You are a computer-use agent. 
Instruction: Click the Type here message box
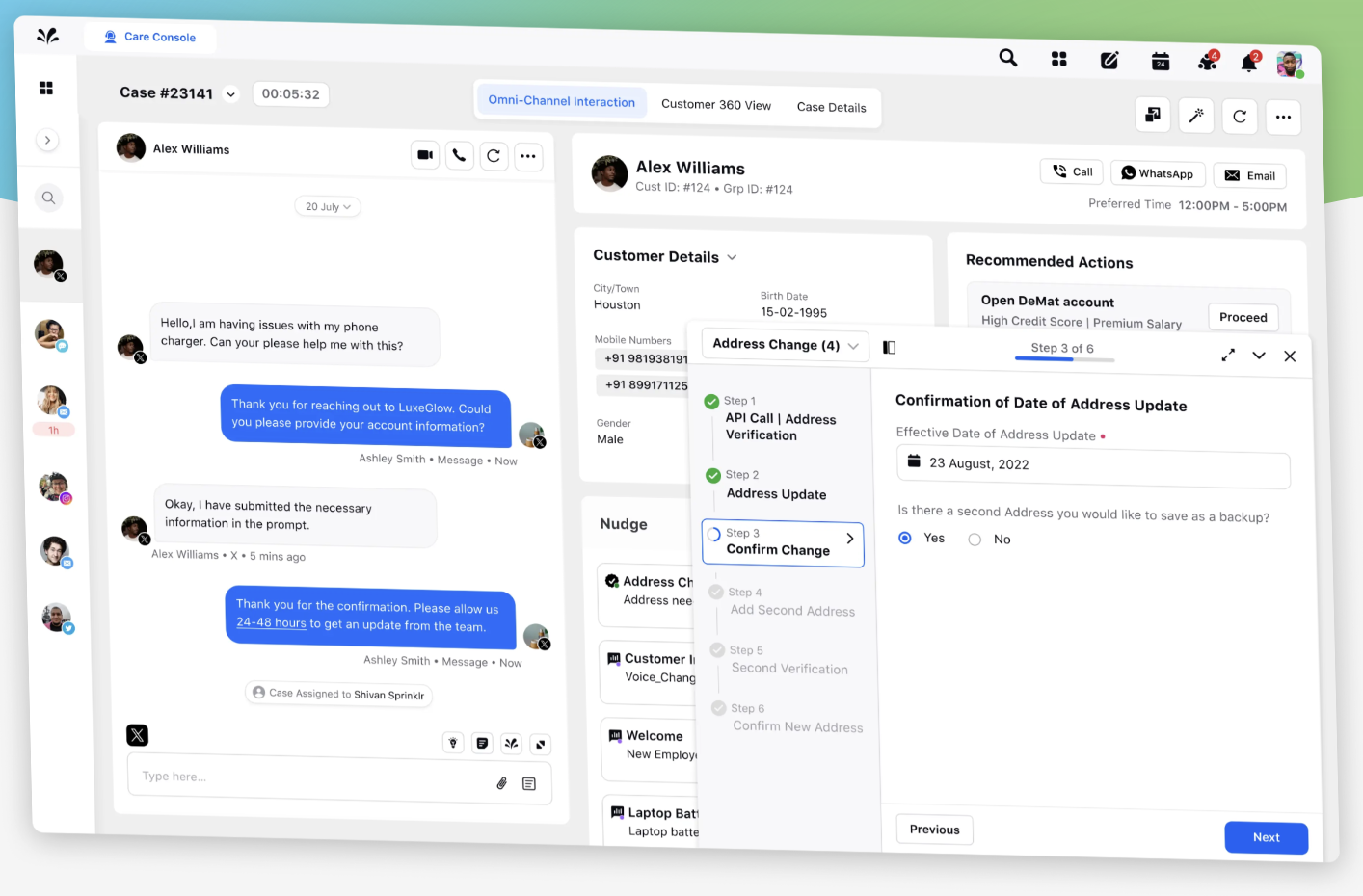coord(339,778)
